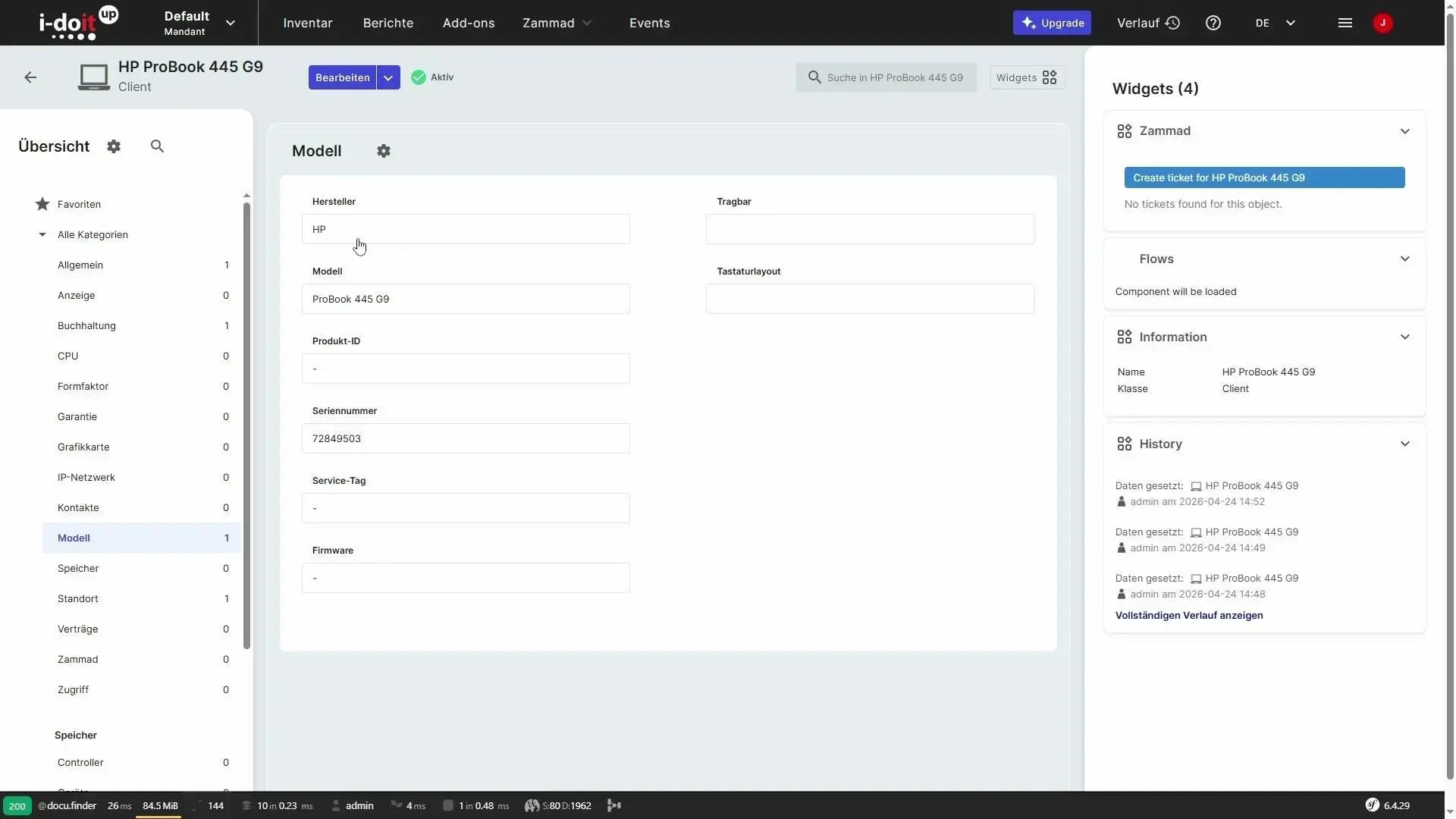Select the Verträge category
The image size is (1456, 819).
[x=142, y=629]
